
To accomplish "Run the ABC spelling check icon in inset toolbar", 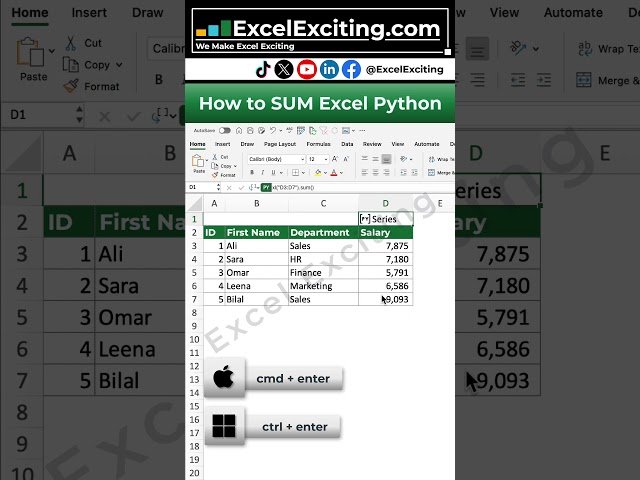I will coord(289,131).
